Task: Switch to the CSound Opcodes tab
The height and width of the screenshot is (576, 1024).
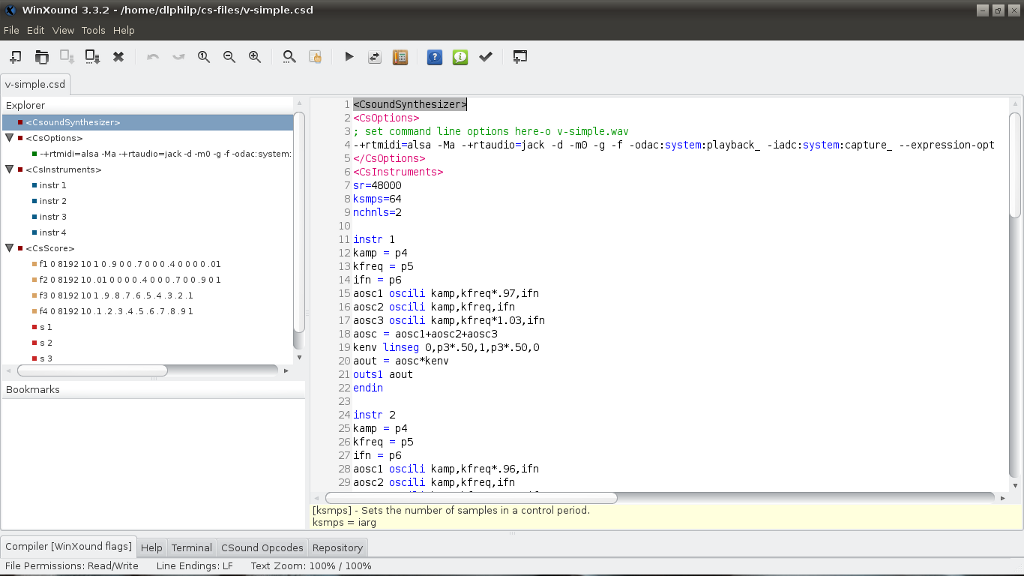Action: (x=262, y=547)
